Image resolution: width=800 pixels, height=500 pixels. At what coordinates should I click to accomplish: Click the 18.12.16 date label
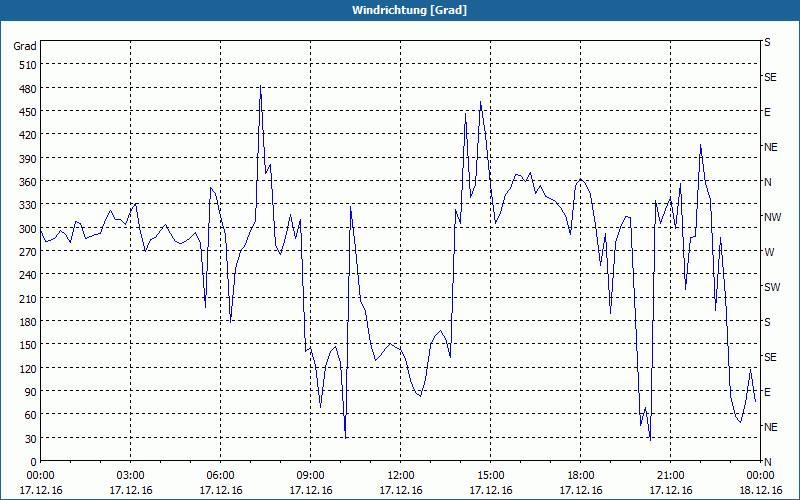761,490
